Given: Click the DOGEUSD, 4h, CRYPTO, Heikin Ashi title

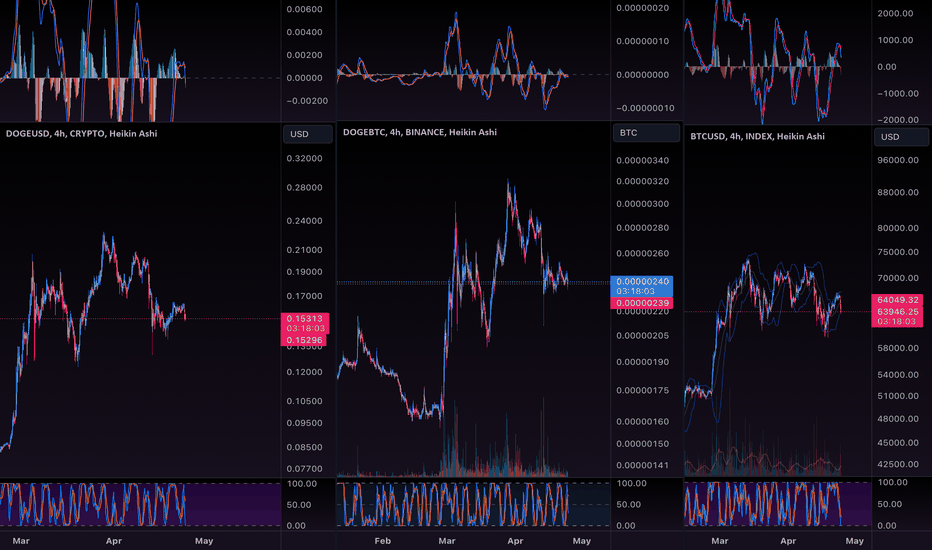Looking at the screenshot, I should point(81,134).
